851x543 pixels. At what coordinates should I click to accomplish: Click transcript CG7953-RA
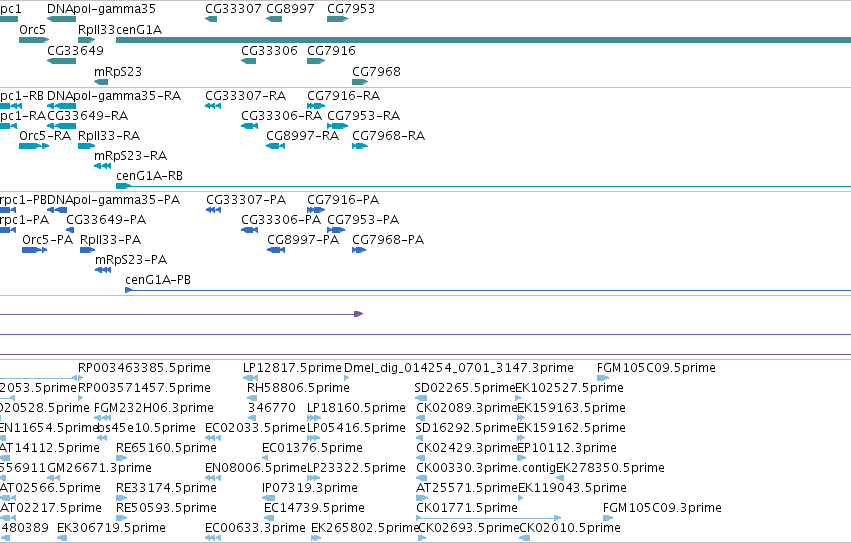pos(364,116)
